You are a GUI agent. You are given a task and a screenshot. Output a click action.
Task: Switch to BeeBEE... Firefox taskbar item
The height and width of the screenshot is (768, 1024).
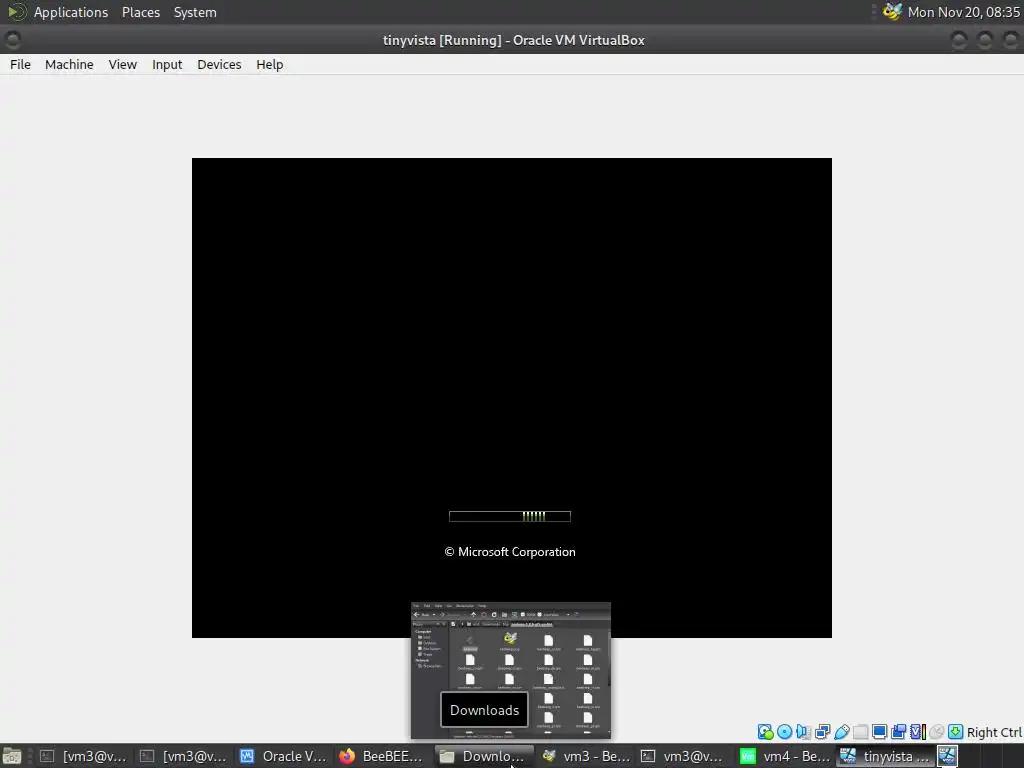pyautogui.click(x=382, y=756)
